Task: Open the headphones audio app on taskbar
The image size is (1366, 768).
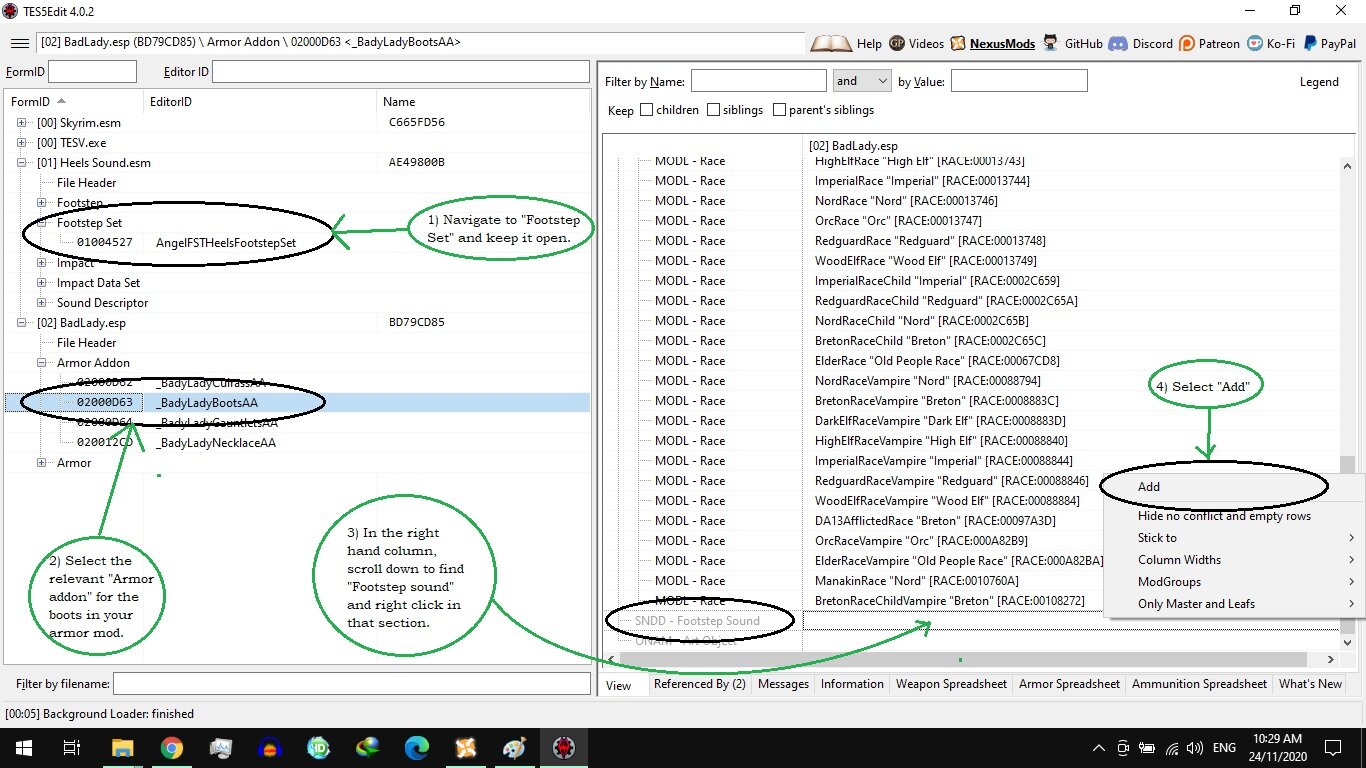Action: [x=269, y=748]
